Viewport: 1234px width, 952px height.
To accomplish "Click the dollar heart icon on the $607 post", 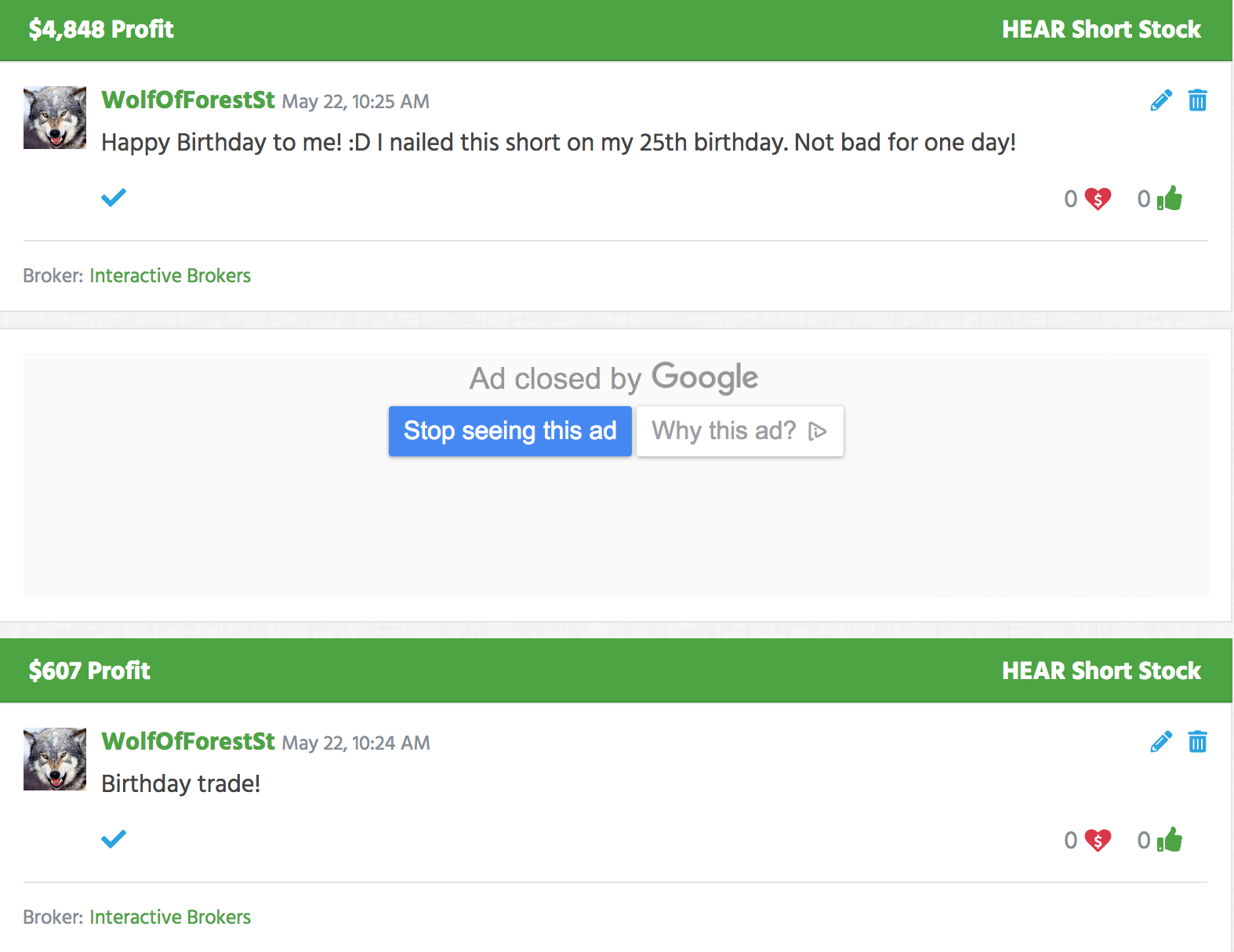I will pyautogui.click(x=1098, y=841).
